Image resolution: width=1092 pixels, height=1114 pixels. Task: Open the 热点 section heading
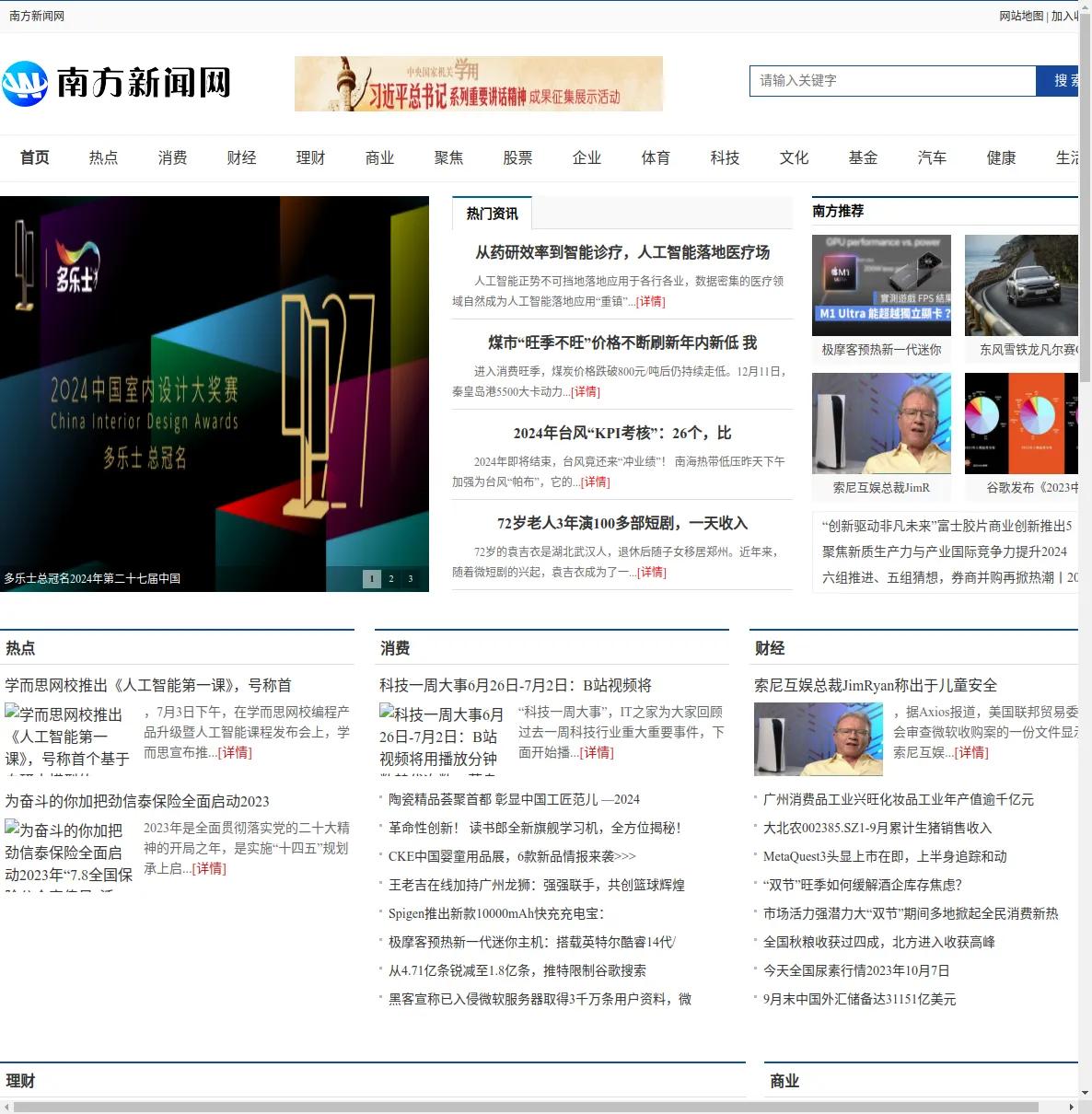click(x=20, y=648)
